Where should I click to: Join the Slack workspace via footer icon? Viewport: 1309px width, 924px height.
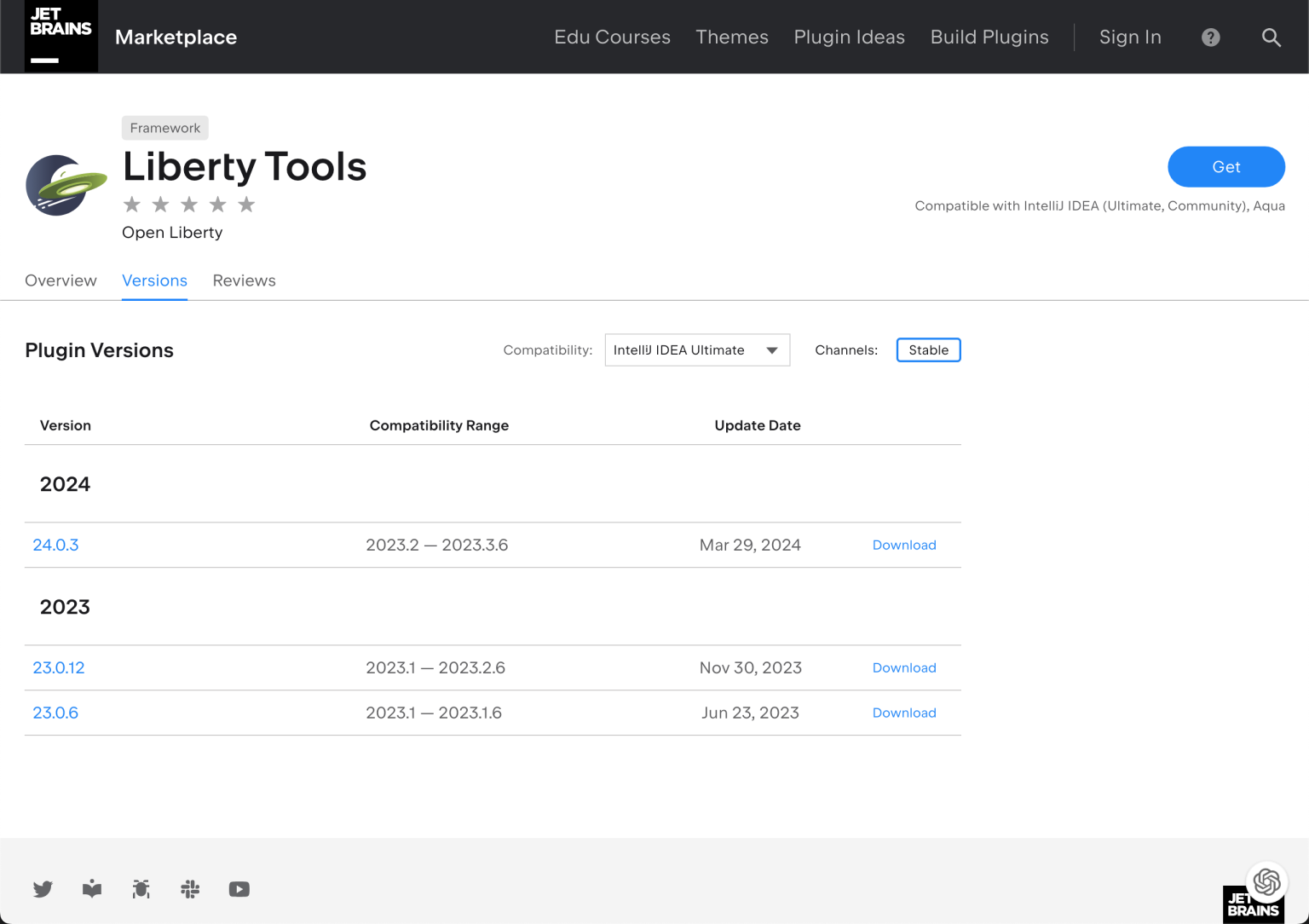click(x=190, y=889)
